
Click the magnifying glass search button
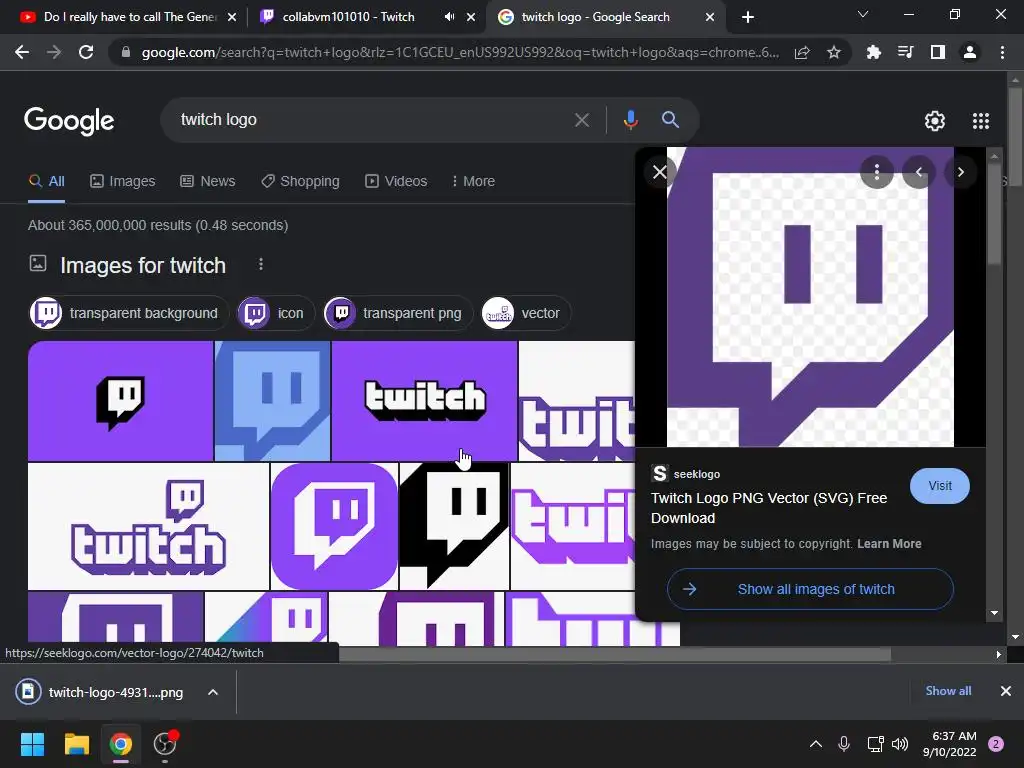pyautogui.click(x=670, y=120)
